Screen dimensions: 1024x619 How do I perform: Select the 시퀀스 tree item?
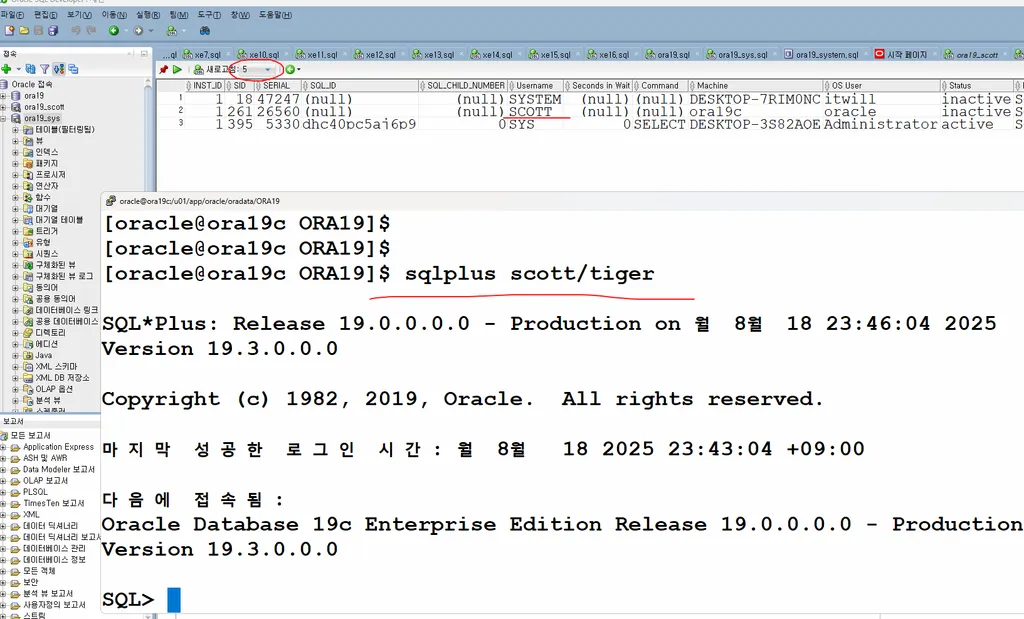tap(46, 254)
